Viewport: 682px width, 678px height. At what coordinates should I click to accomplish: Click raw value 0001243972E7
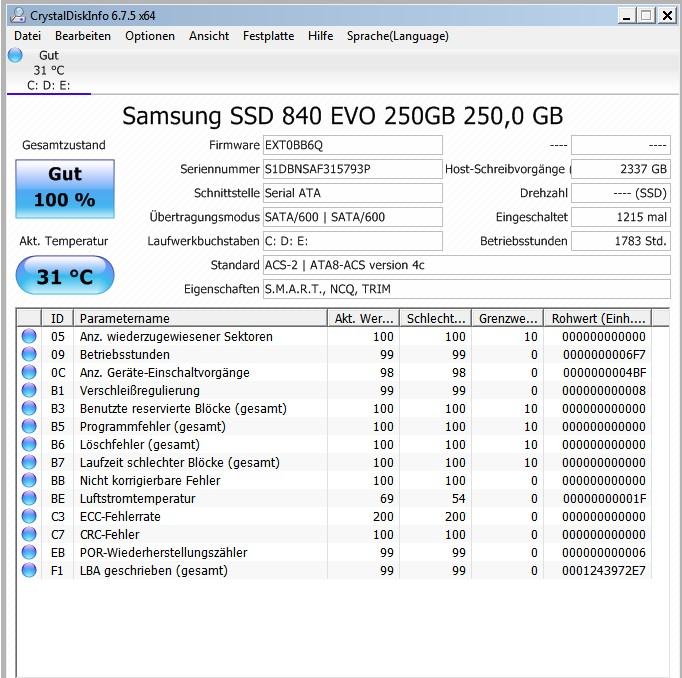[604, 571]
